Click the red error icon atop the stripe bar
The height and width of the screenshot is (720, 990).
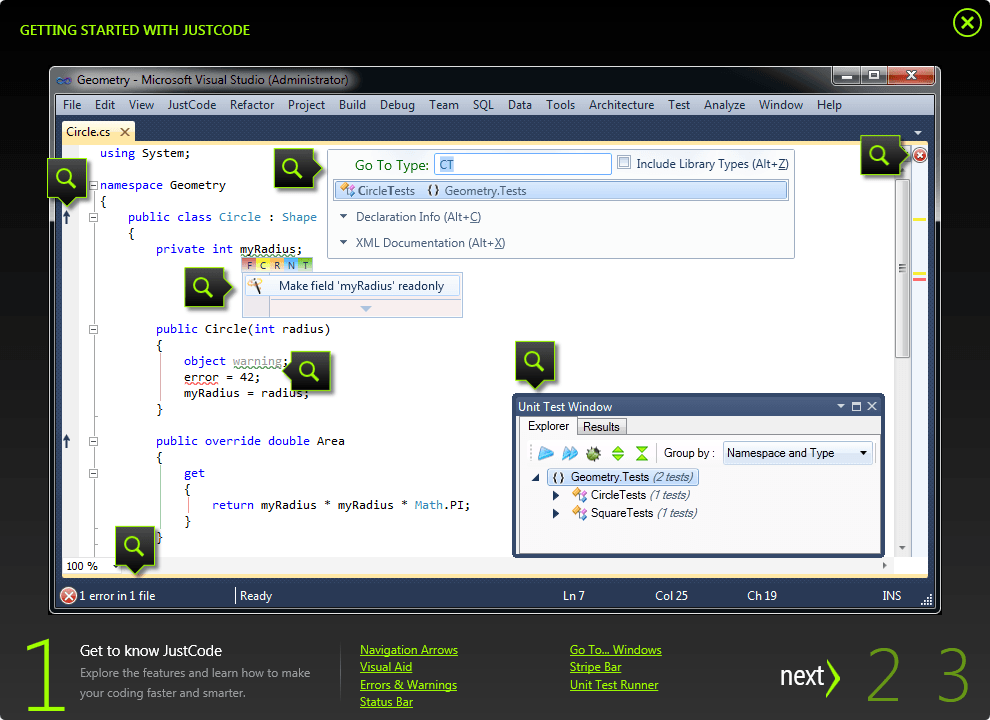[920, 155]
